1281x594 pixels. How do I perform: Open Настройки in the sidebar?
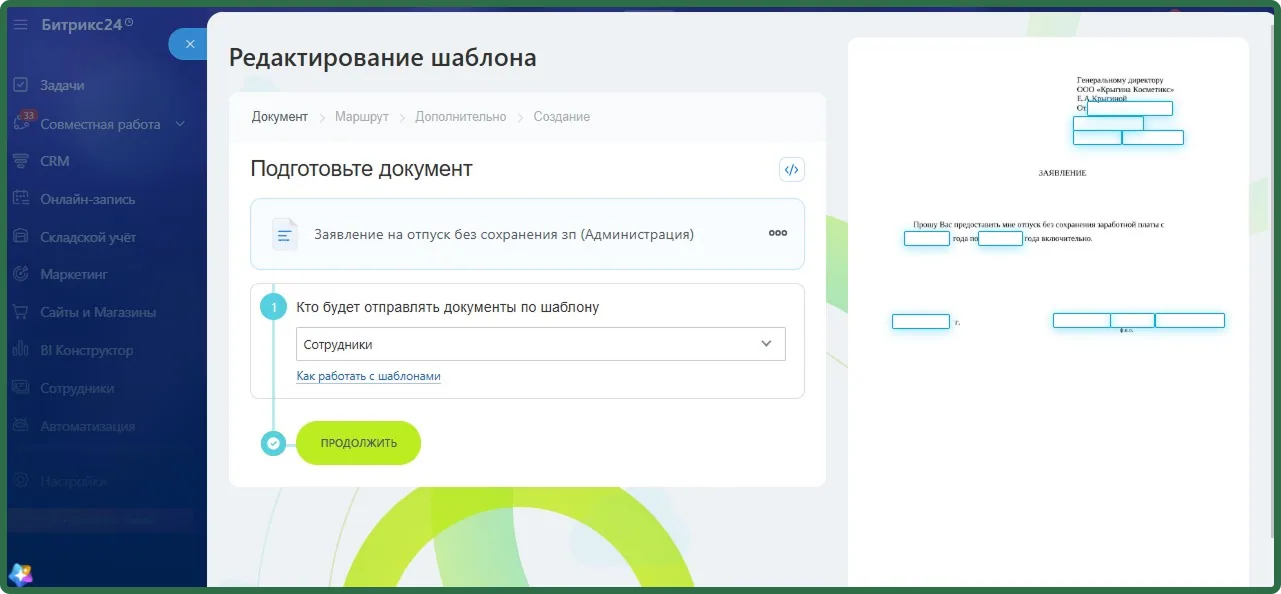point(73,481)
